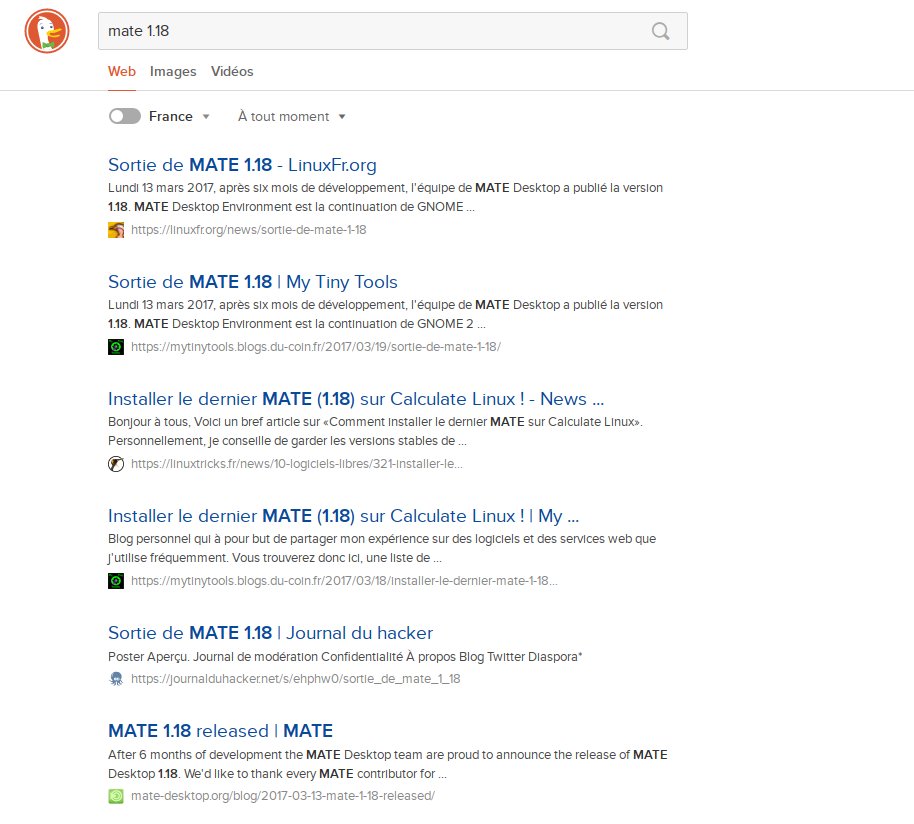Click snippet 'Bonjour à tous, Voici un bref article'
The height and width of the screenshot is (824, 914).
click(375, 431)
